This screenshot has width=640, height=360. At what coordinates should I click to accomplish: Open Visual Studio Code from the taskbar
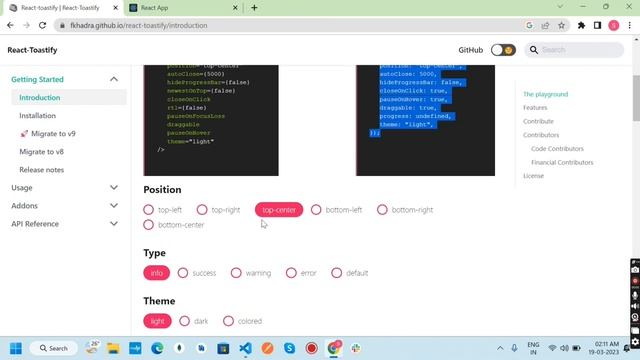pyautogui.click(x=245, y=348)
